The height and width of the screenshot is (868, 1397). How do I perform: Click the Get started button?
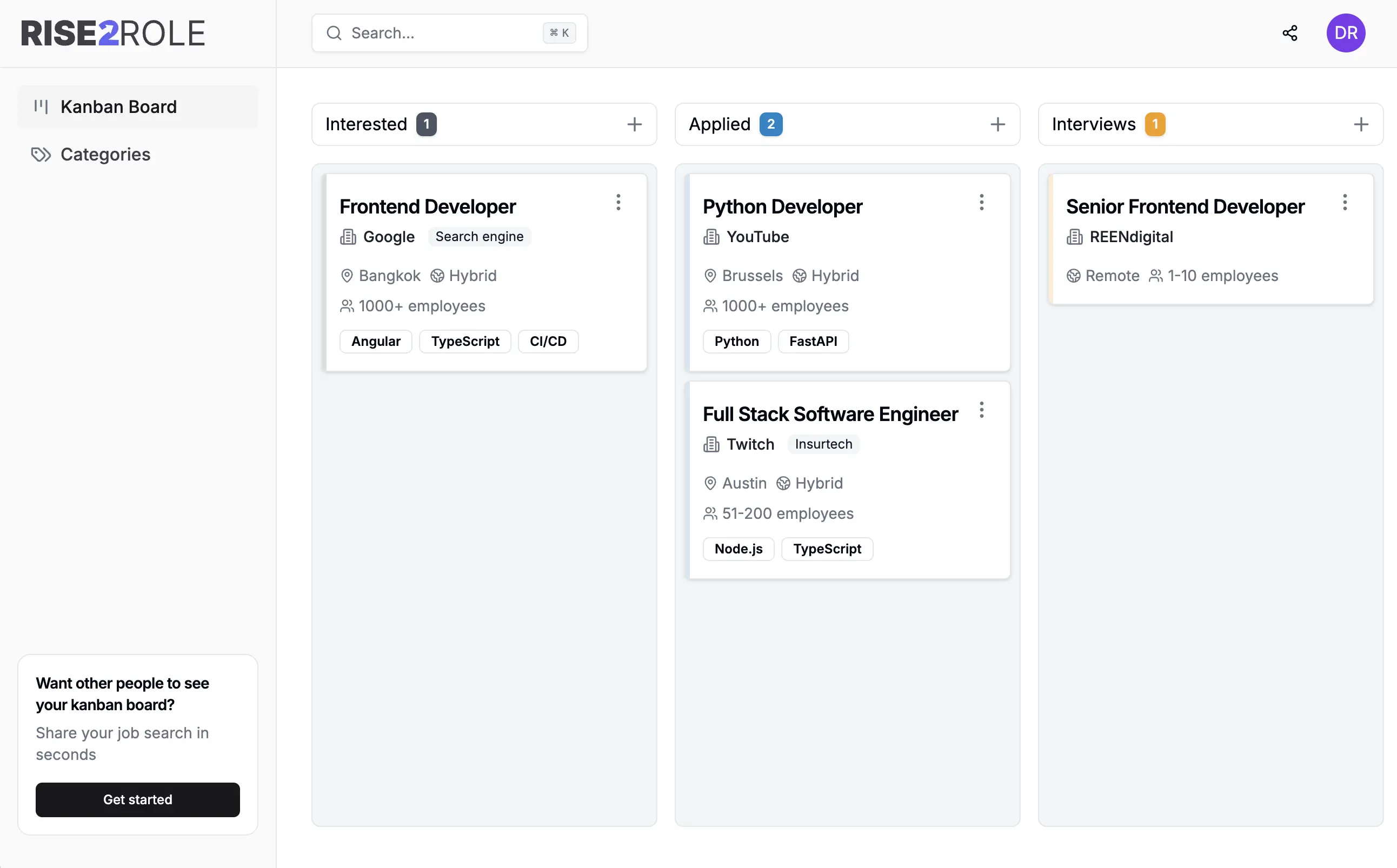pyautogui.click(x=137, y=799)
